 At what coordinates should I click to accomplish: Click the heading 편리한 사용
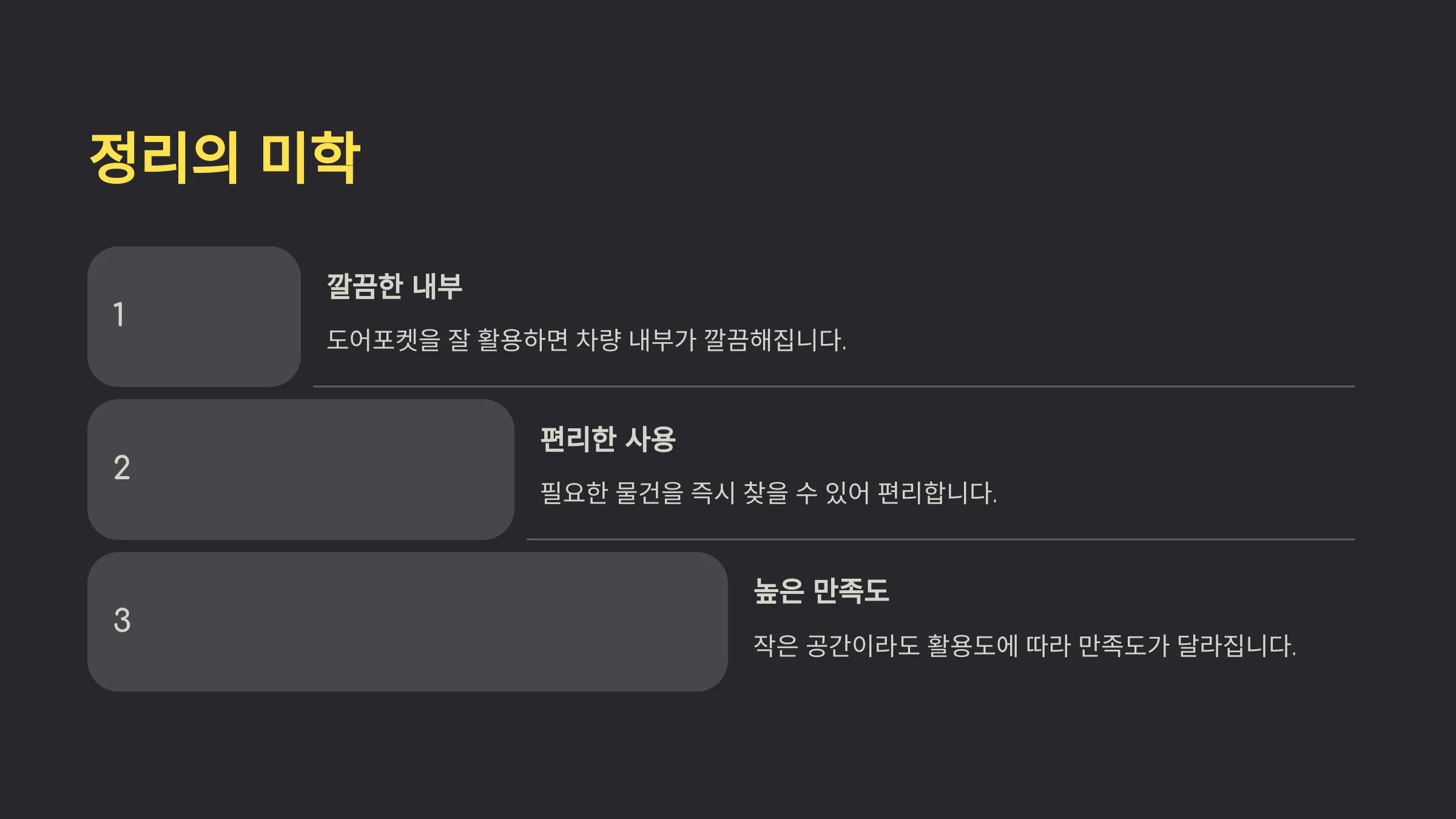[x=608, y=439]
